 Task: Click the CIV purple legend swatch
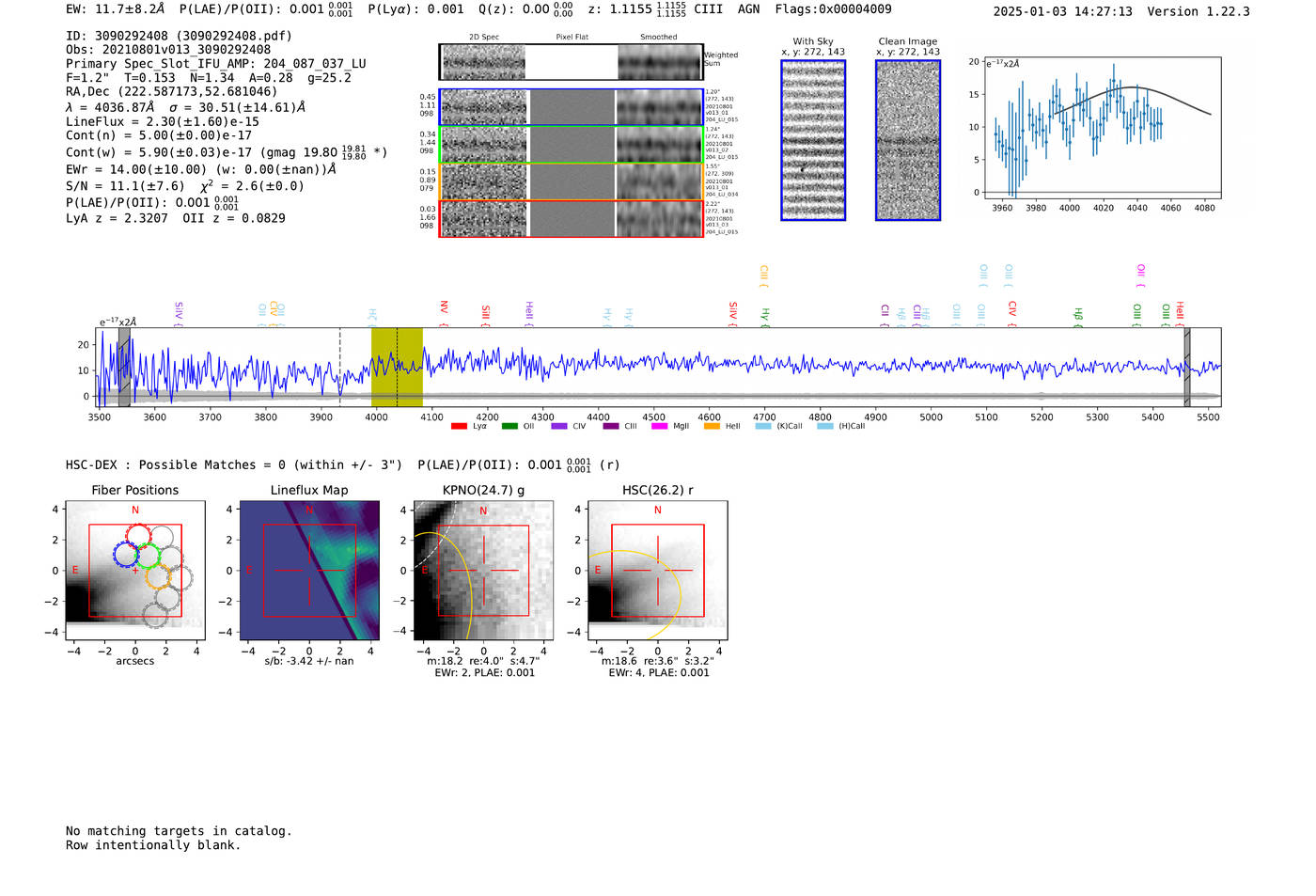point(559,426)
